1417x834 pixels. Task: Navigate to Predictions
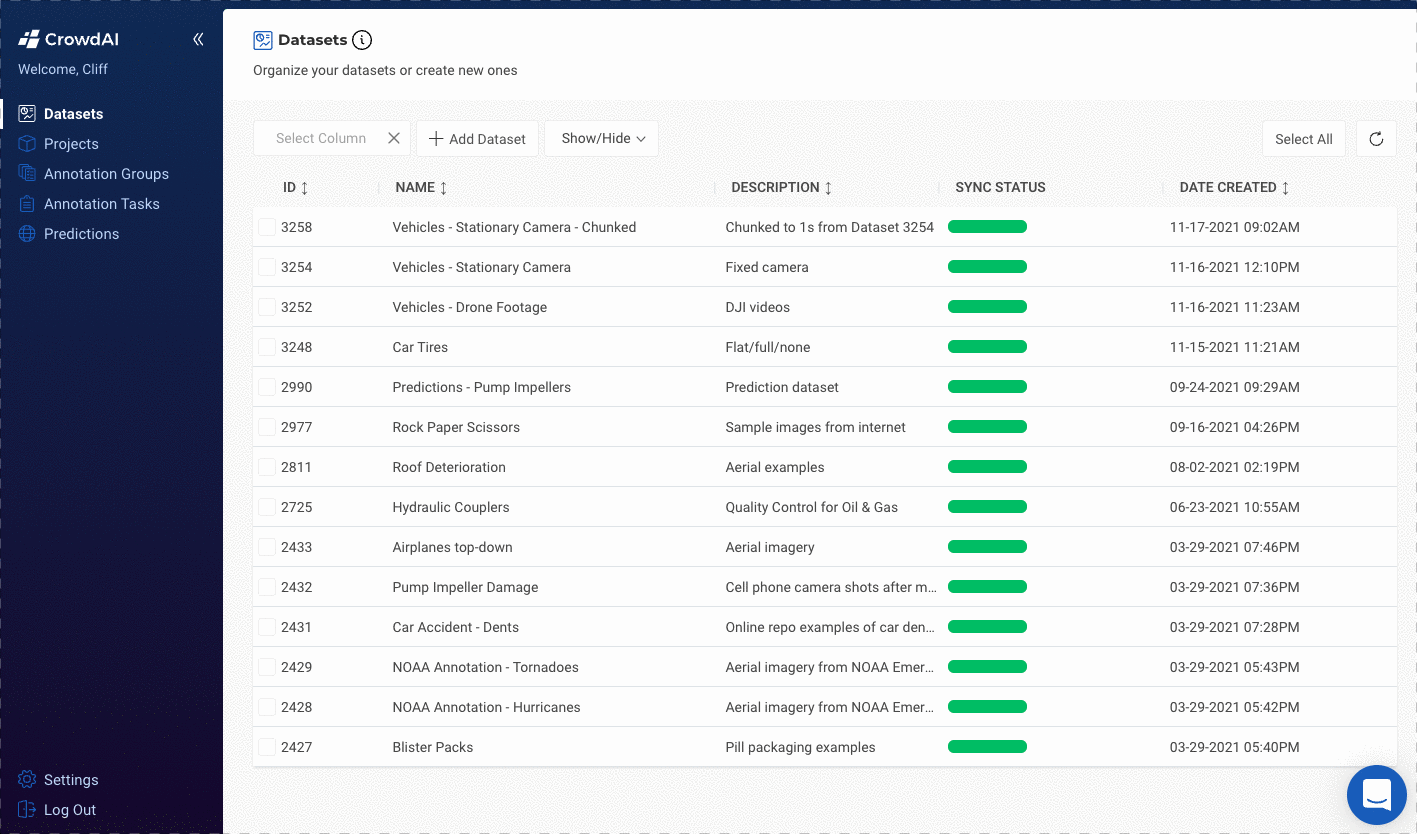[x=81, y=234]
